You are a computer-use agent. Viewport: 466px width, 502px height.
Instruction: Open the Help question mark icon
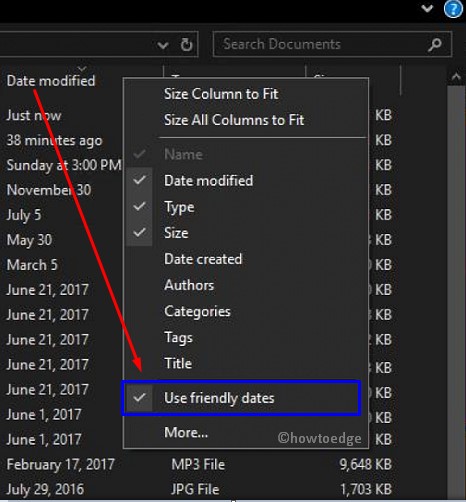tap(454, 9)
